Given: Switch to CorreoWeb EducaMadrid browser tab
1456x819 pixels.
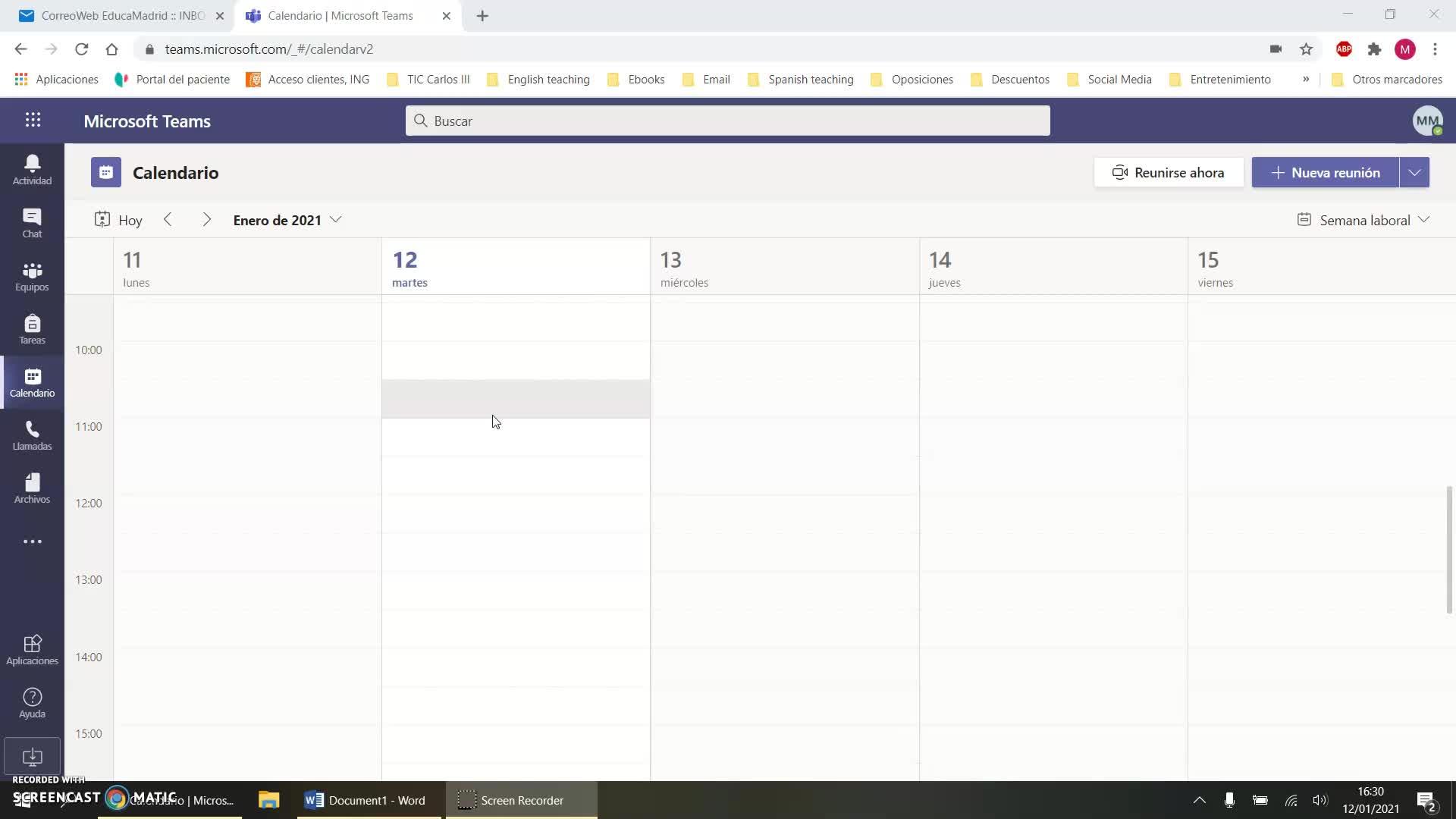Looking at the screenshot, I should (x=121, y=15).
